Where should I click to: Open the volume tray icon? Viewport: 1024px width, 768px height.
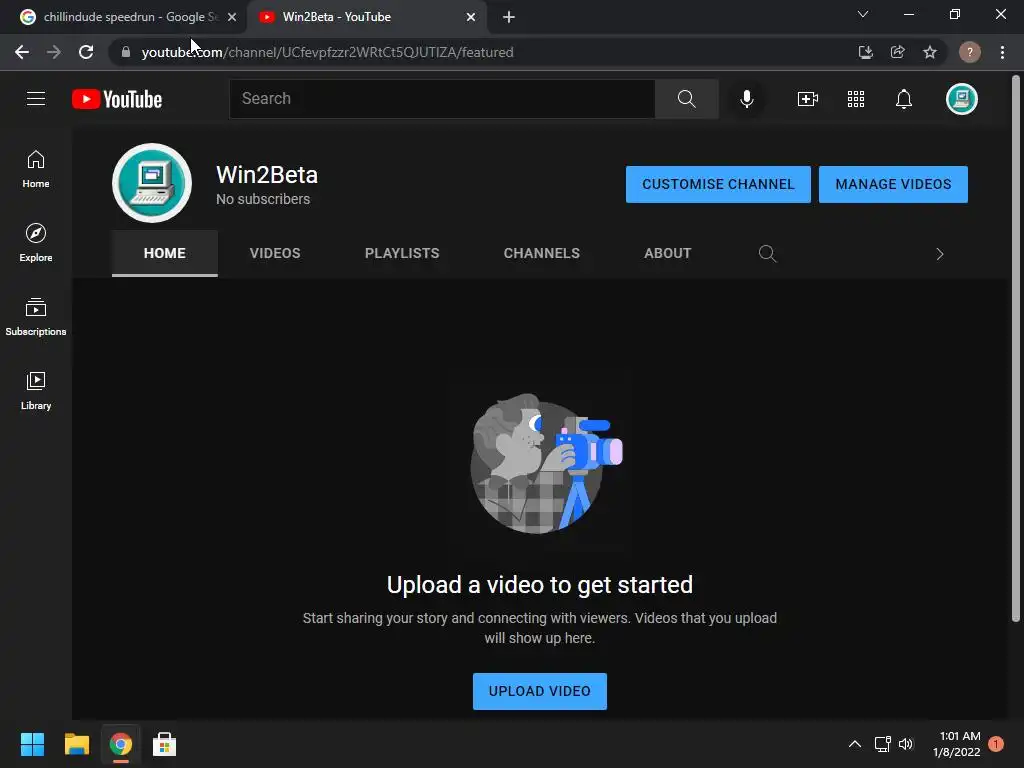[x=906, y=744]
